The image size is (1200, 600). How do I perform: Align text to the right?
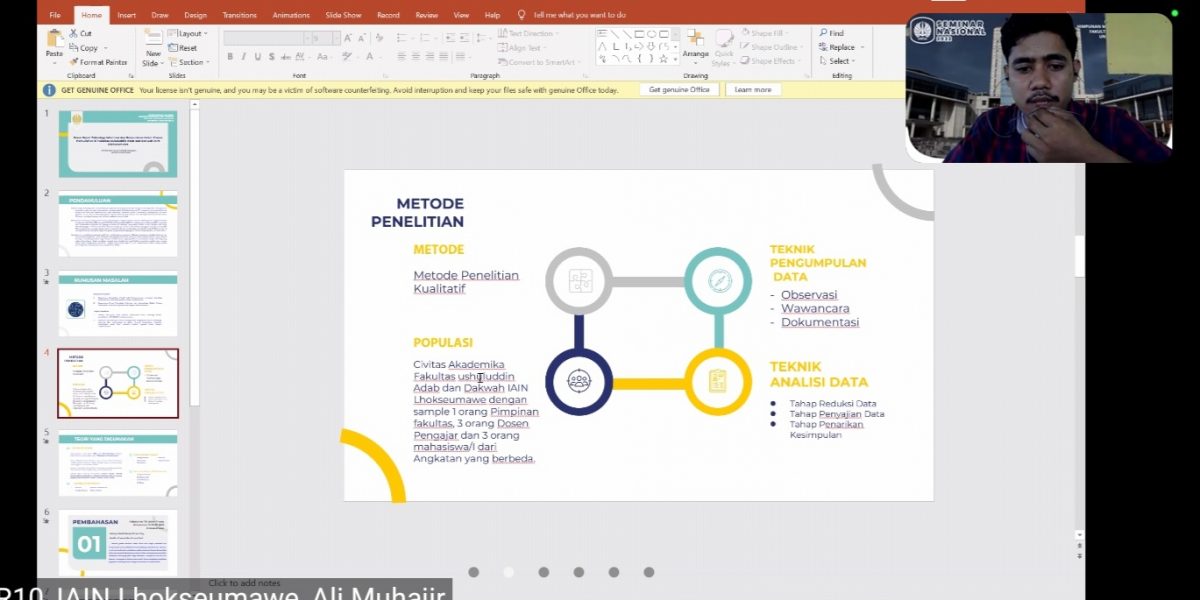coord(429,57)
